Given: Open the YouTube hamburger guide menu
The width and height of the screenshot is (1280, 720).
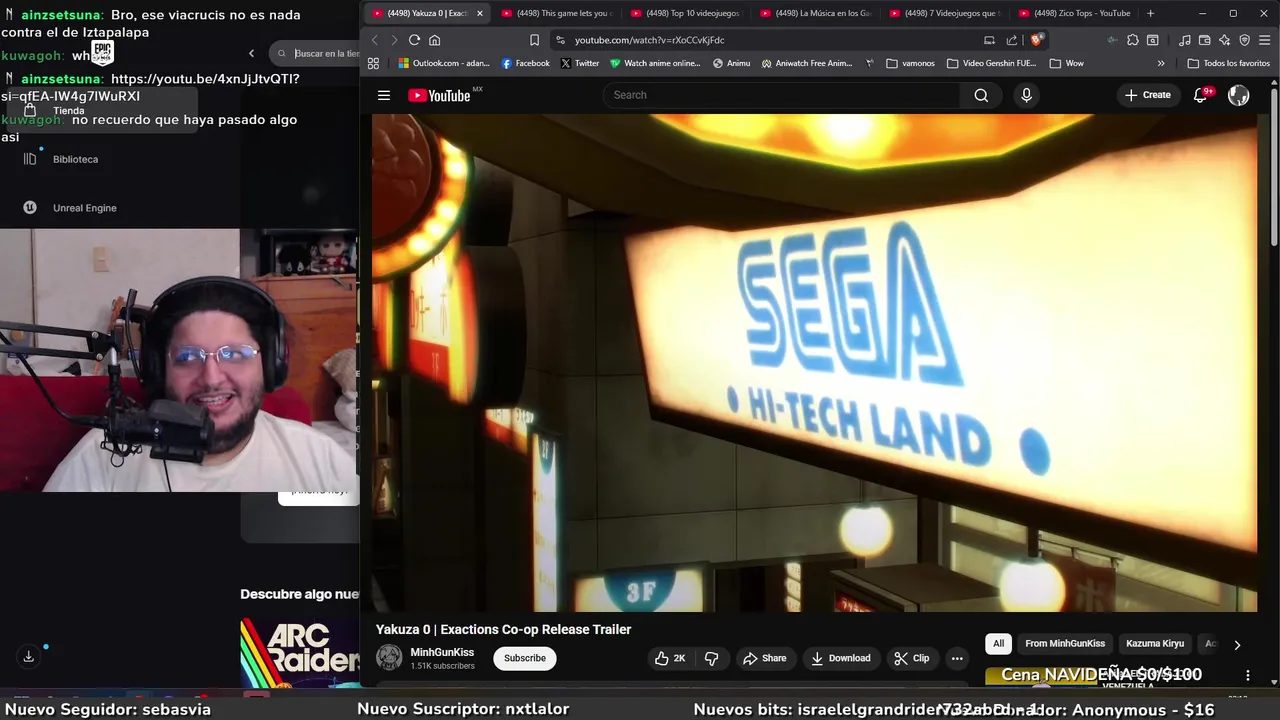Looking at the screenshot, I should 384,95.
